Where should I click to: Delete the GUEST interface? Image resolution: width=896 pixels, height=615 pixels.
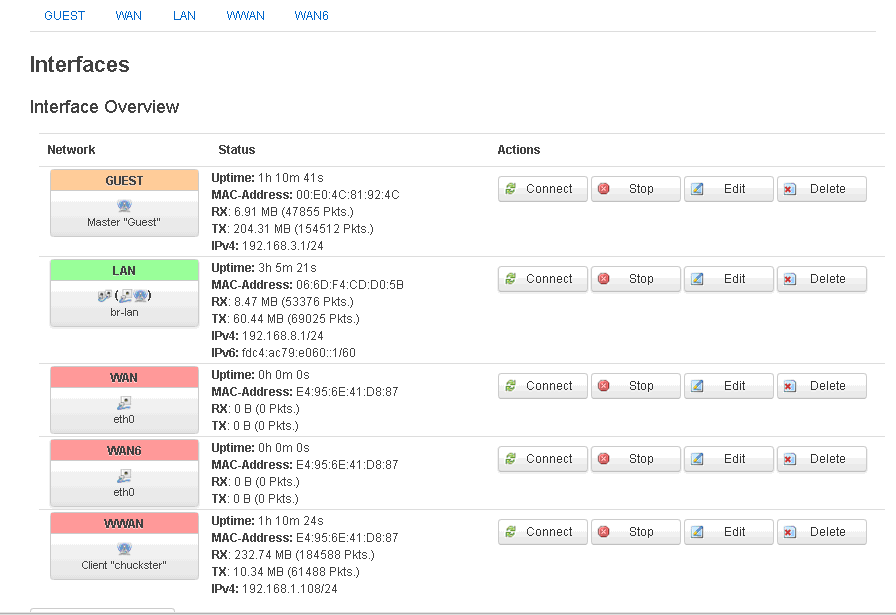click(x=822, y=189)
